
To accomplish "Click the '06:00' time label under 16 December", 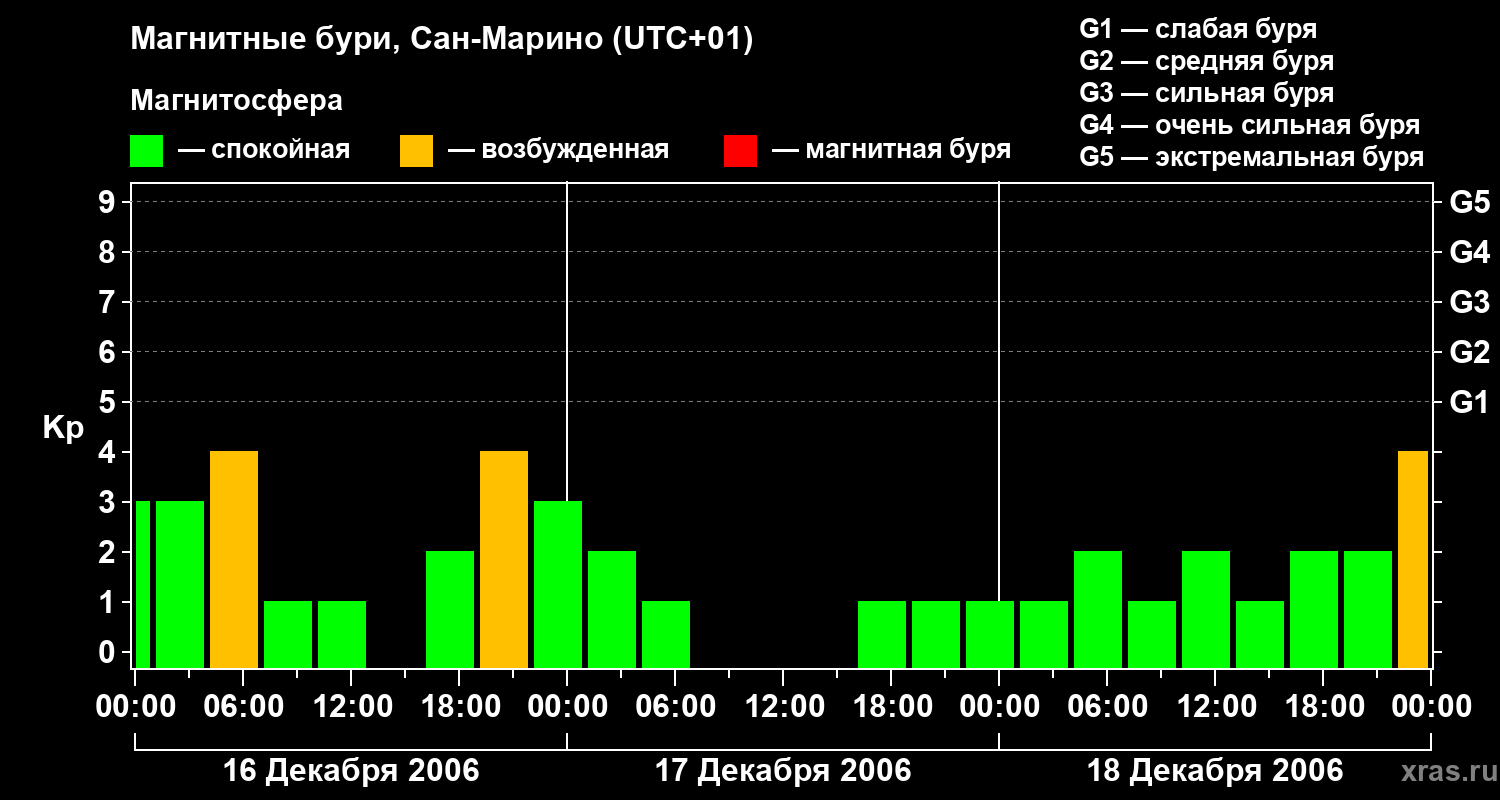I will click(x=243, y=707).
